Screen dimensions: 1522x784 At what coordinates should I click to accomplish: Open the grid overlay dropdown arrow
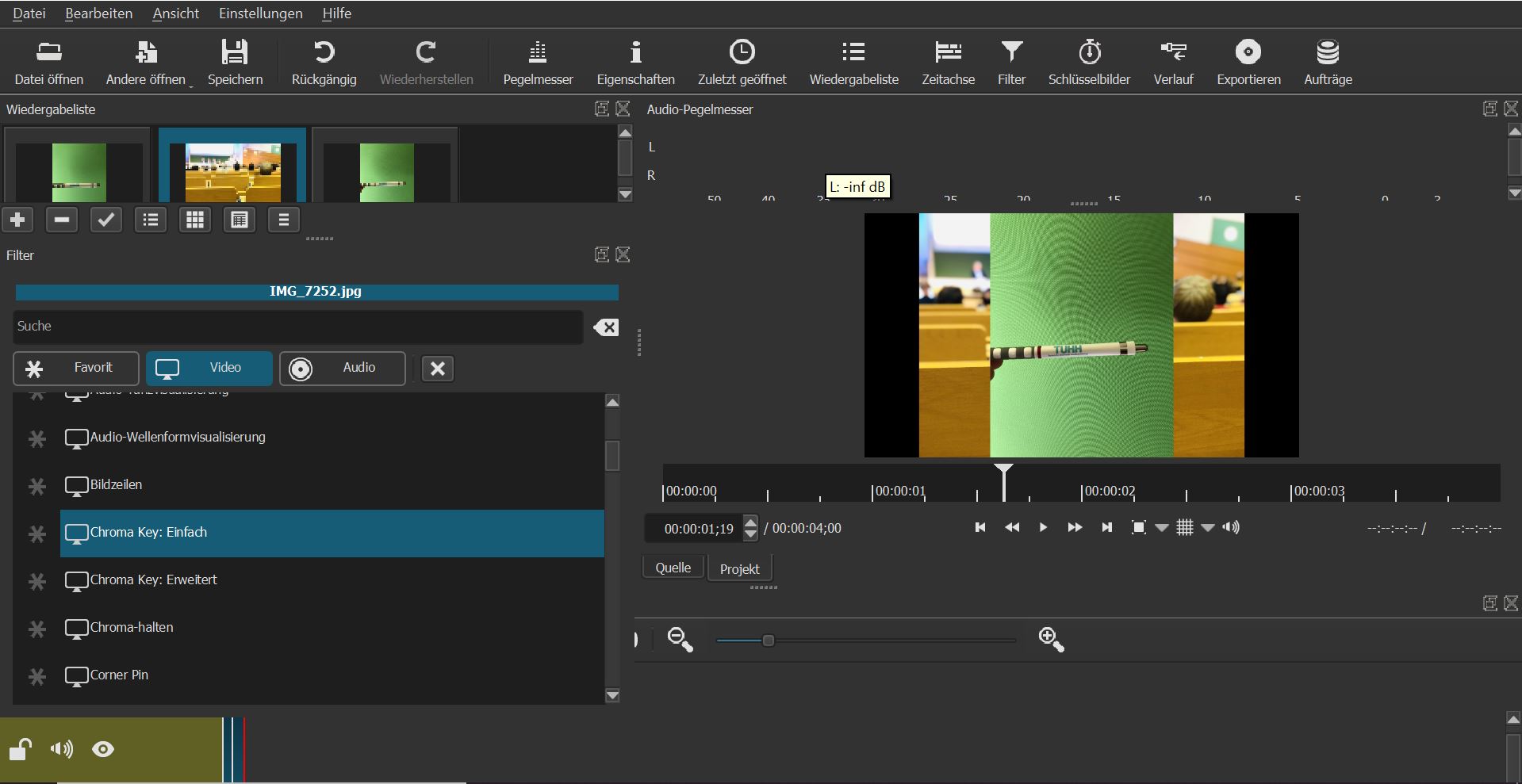(x=1208, y=528)
